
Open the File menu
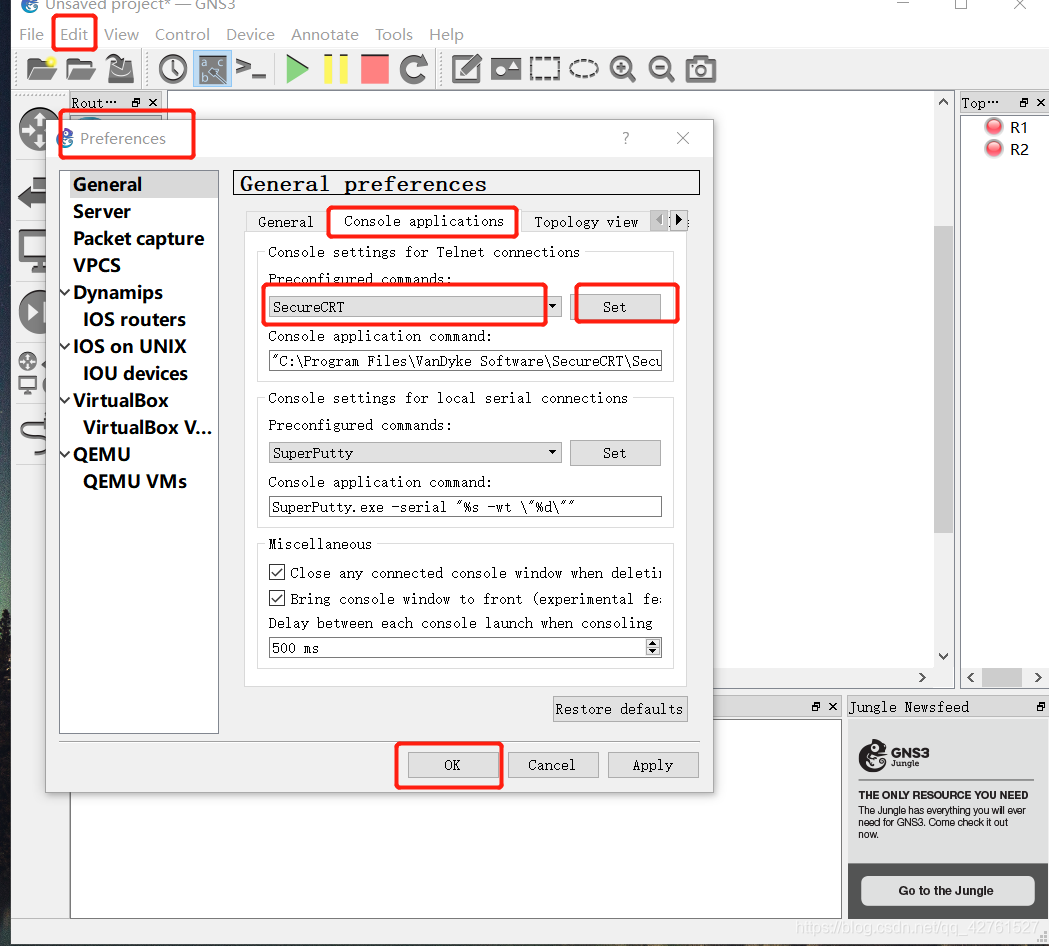31,34
